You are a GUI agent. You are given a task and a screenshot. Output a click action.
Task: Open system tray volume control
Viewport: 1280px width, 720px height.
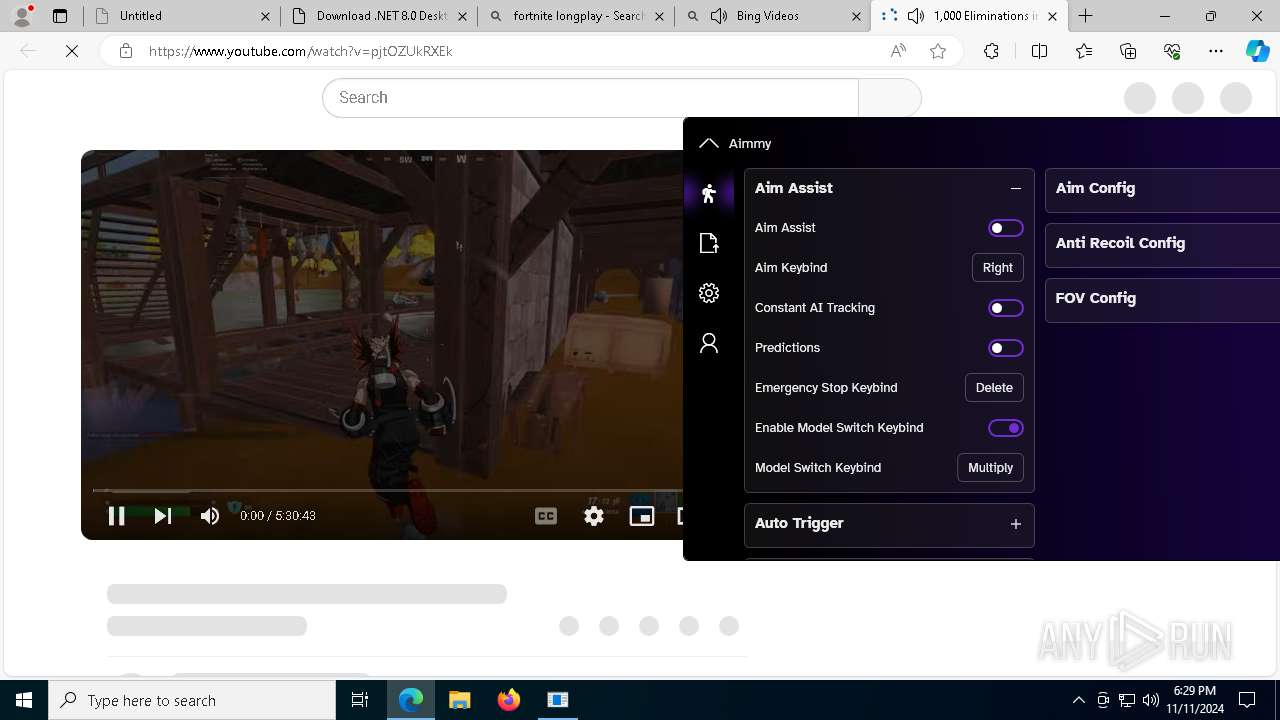[1150, 700]
